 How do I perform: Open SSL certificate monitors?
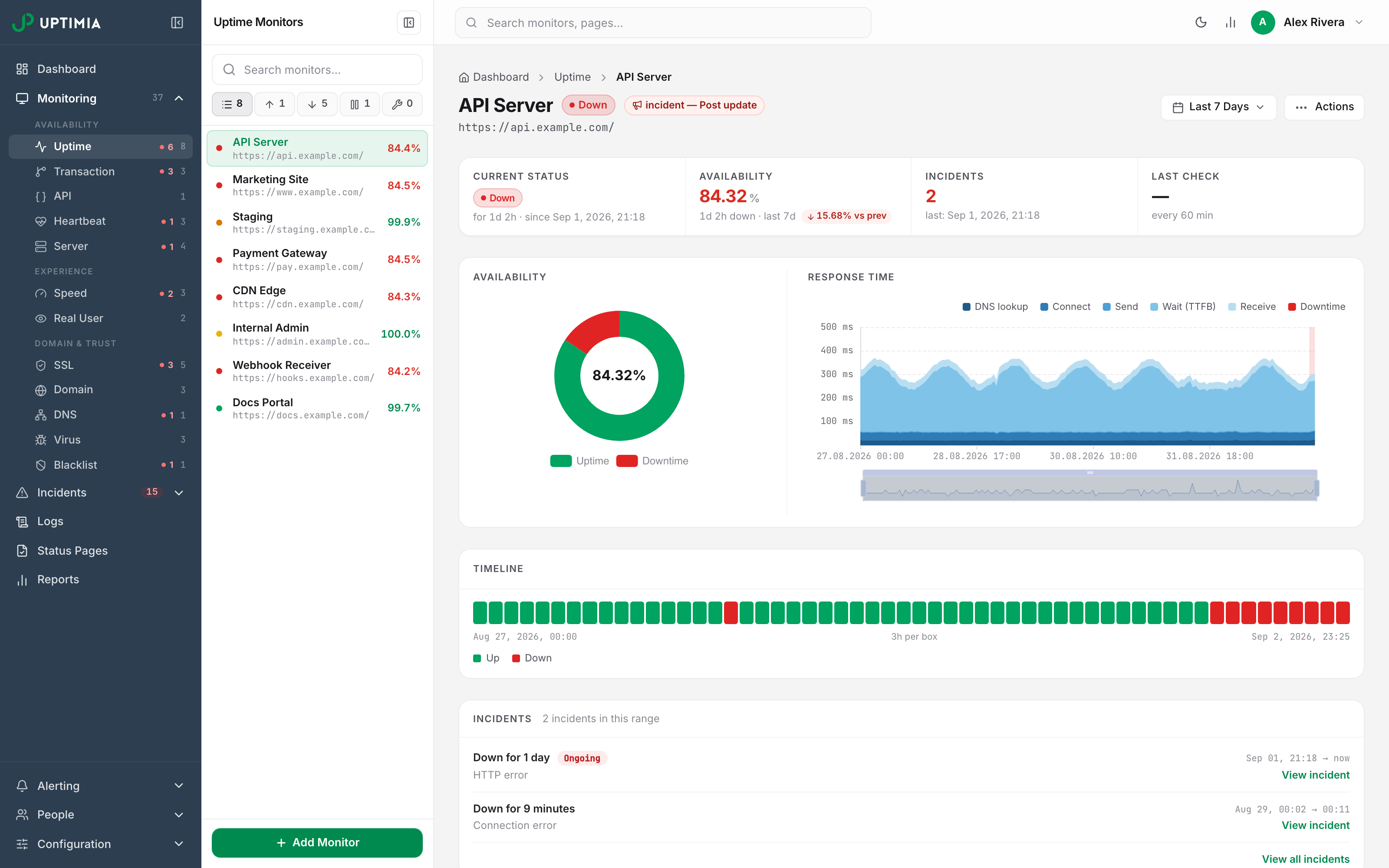(100, 365)
